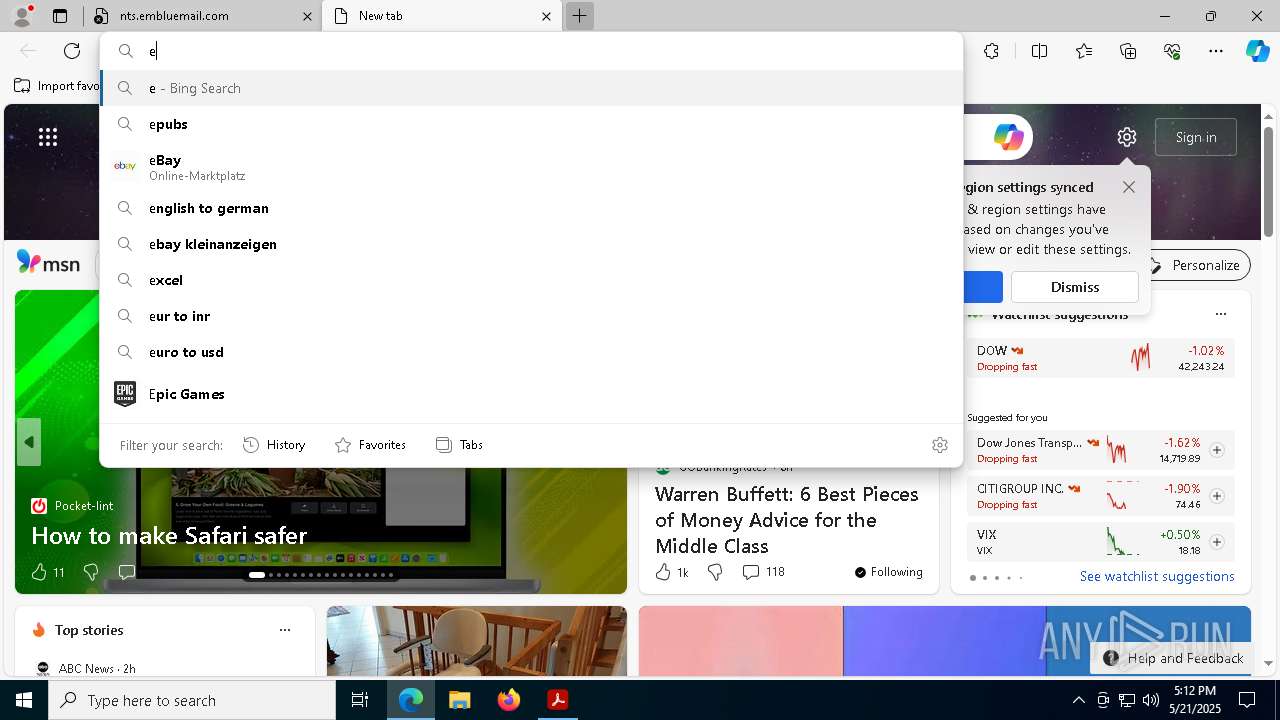Open a new tab with plus button

pyautogui.click(x=579, y=16)
